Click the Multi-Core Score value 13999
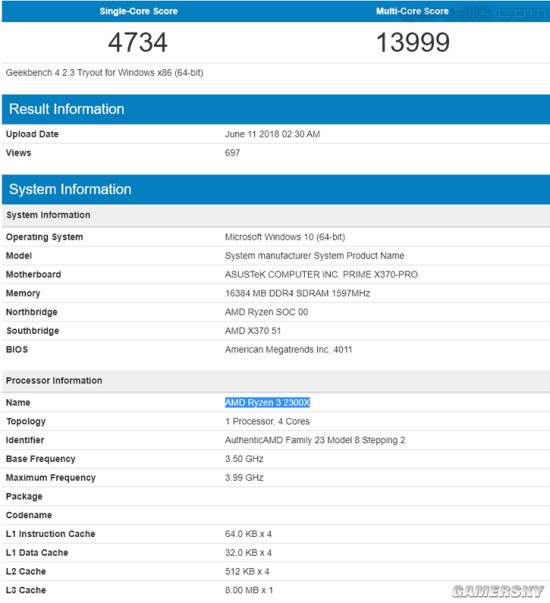This screenshot has height=603, width=550. tap(412, 42)
